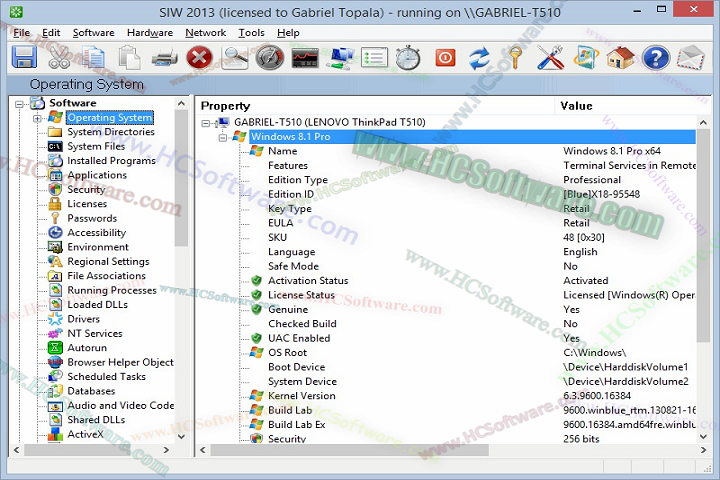The height and width of the screenshot is (480, 720).
Task: Select Environment in the tree
Action: 98,247
